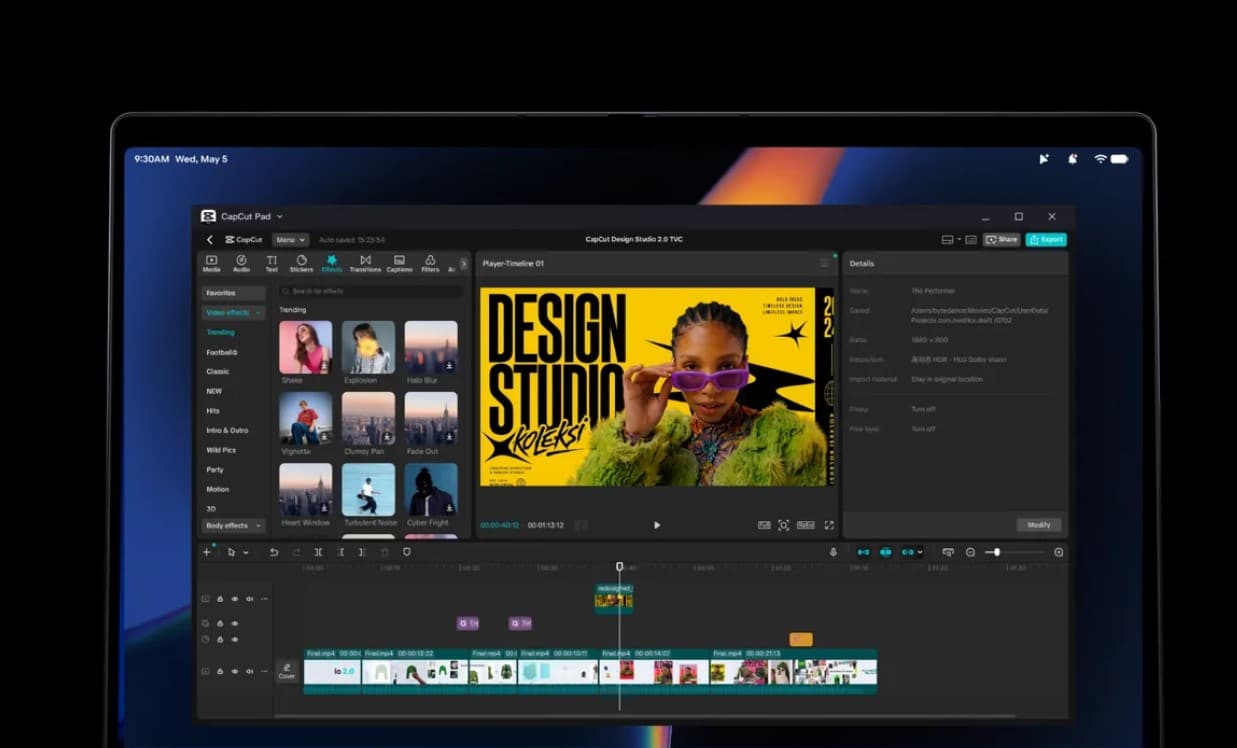Trim the clip end with the right bracket
Screen dimensions: 1237x748
pyautogui.click(x=362, y=552)
